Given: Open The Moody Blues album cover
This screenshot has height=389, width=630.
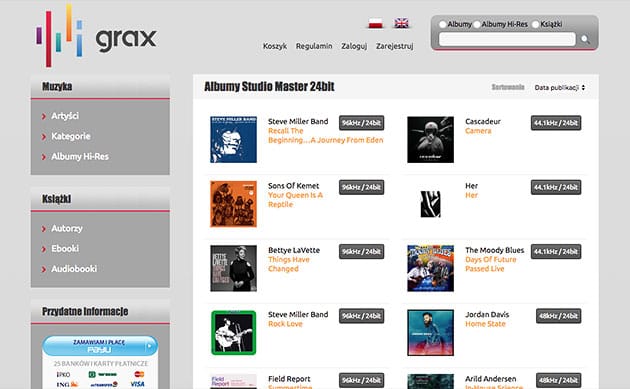Looking at the screenshot, I should pyautogui.click(x=430, y=268).
